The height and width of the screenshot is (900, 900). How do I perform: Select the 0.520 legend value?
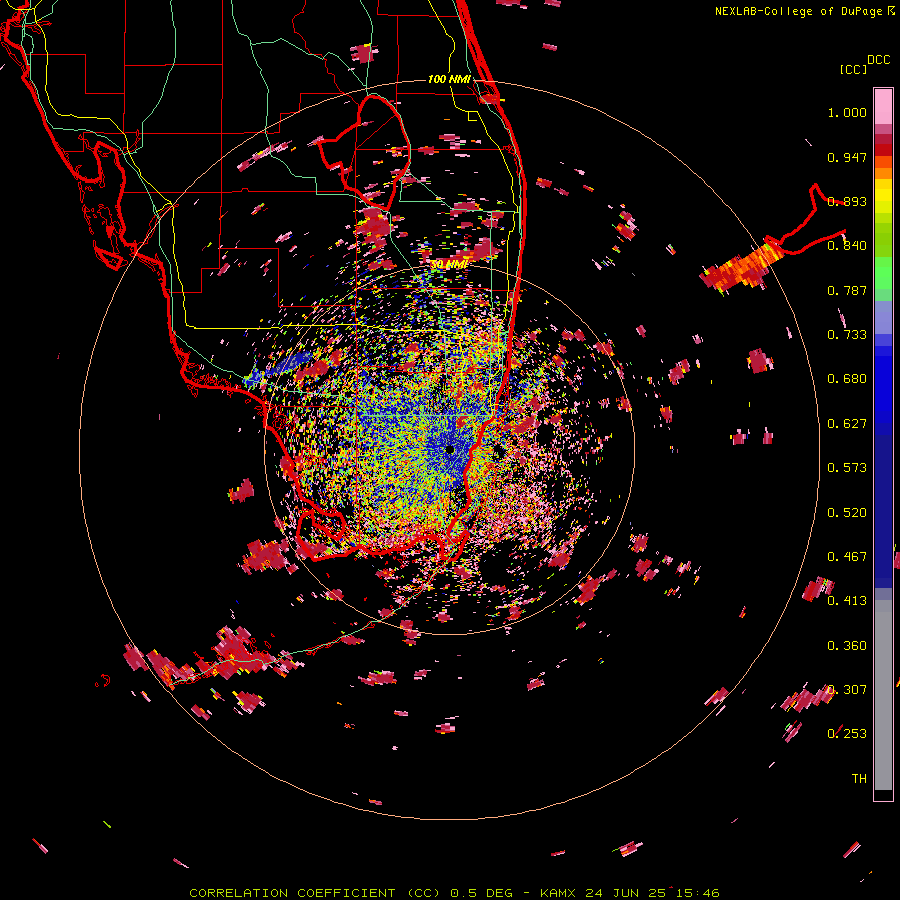point(847,513)
